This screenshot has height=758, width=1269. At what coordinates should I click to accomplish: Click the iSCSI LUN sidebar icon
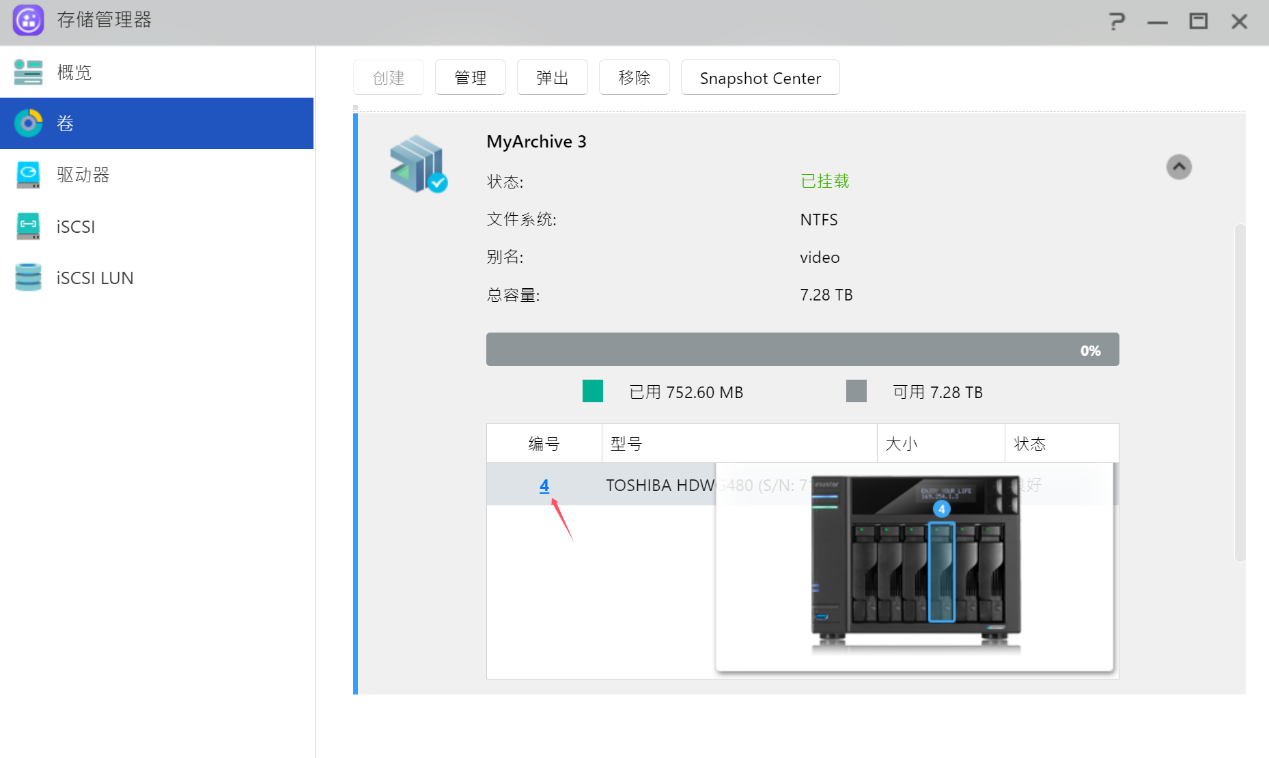click(28, 277)
